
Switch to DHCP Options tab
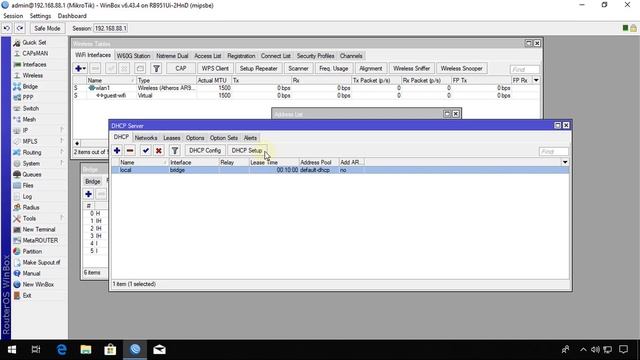pos(195,138)
